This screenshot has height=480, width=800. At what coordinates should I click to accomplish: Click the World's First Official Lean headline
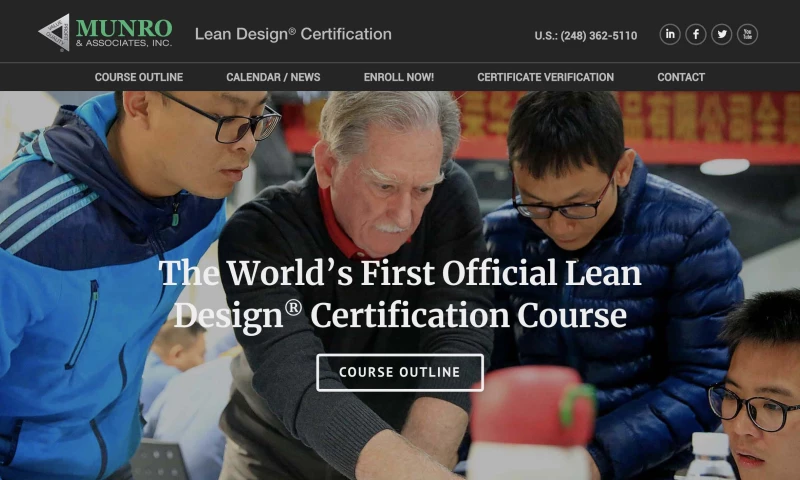pos(400,273)
